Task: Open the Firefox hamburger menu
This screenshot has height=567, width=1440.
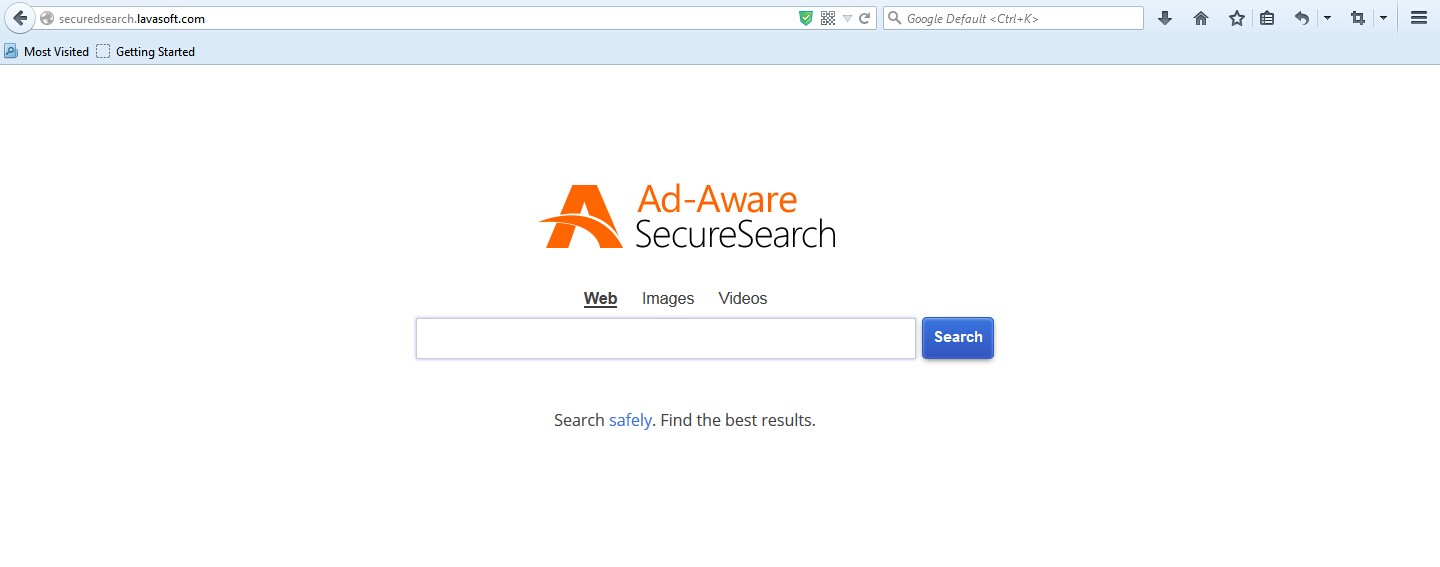Action: click(1418, 18)
